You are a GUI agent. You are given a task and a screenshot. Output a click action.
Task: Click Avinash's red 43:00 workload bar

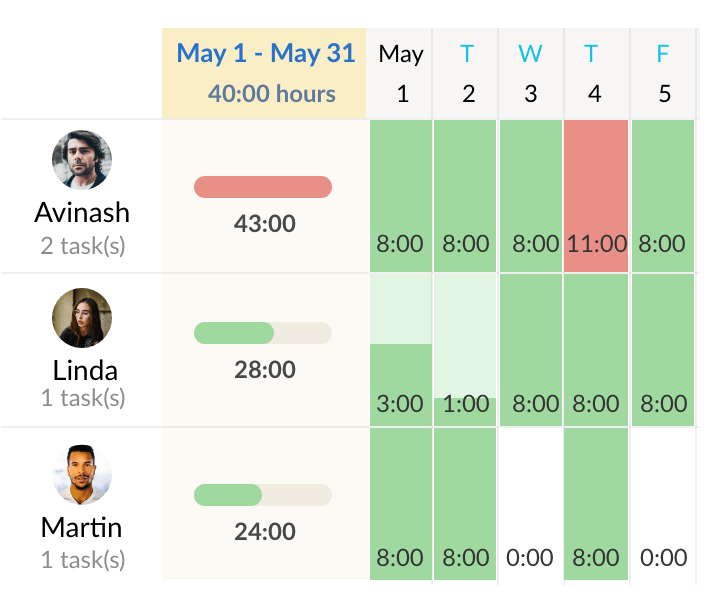pyautogui.click(x=263, y=187)
